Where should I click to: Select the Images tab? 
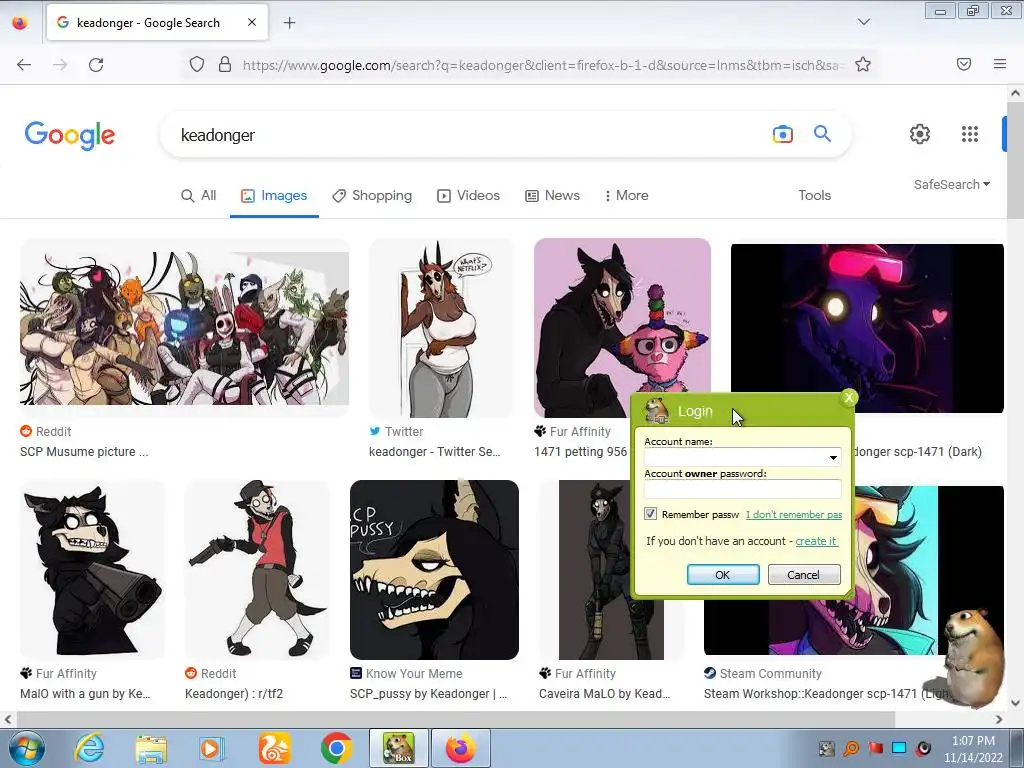click(274, 195)
